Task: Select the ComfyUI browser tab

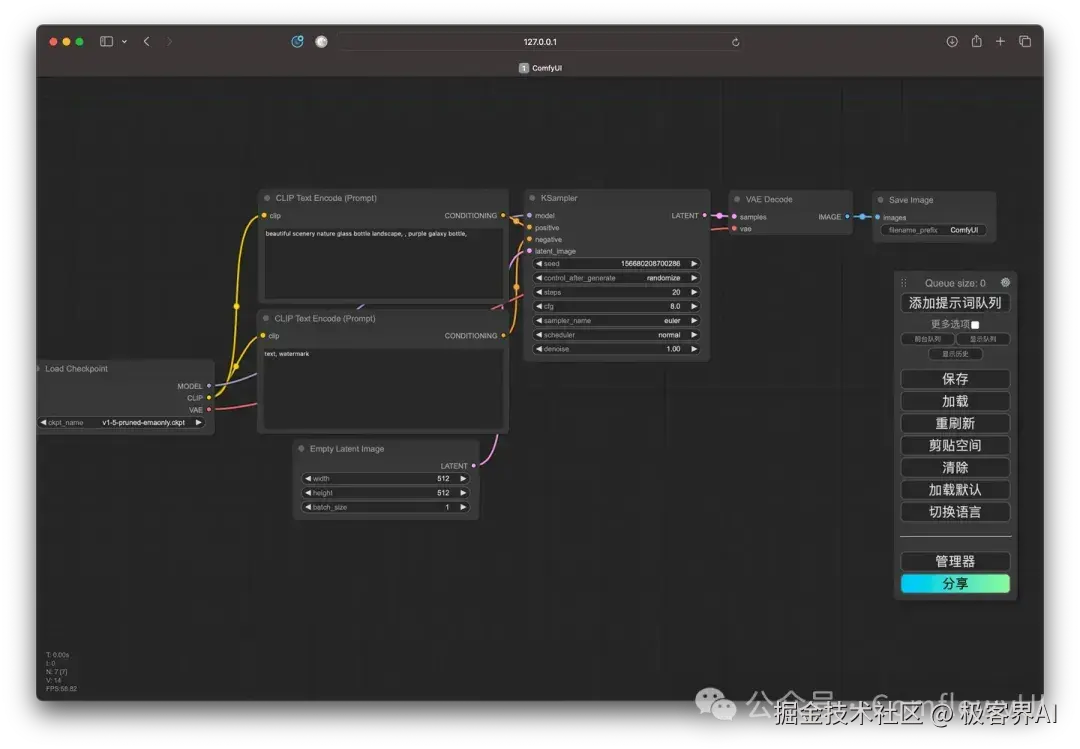Action: click(540, 68)
